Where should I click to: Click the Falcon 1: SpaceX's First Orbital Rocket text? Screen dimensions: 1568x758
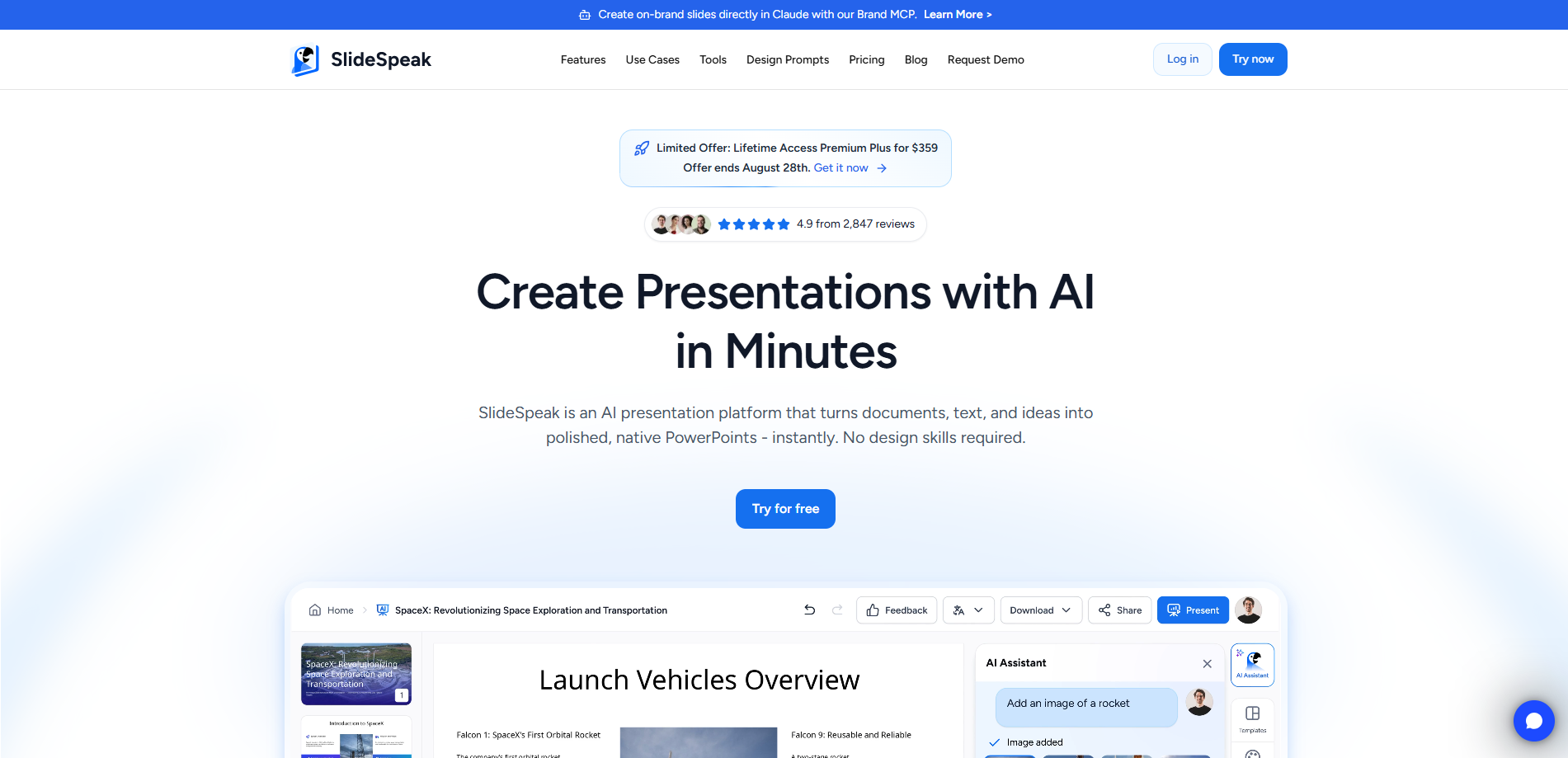pos(529,735)
